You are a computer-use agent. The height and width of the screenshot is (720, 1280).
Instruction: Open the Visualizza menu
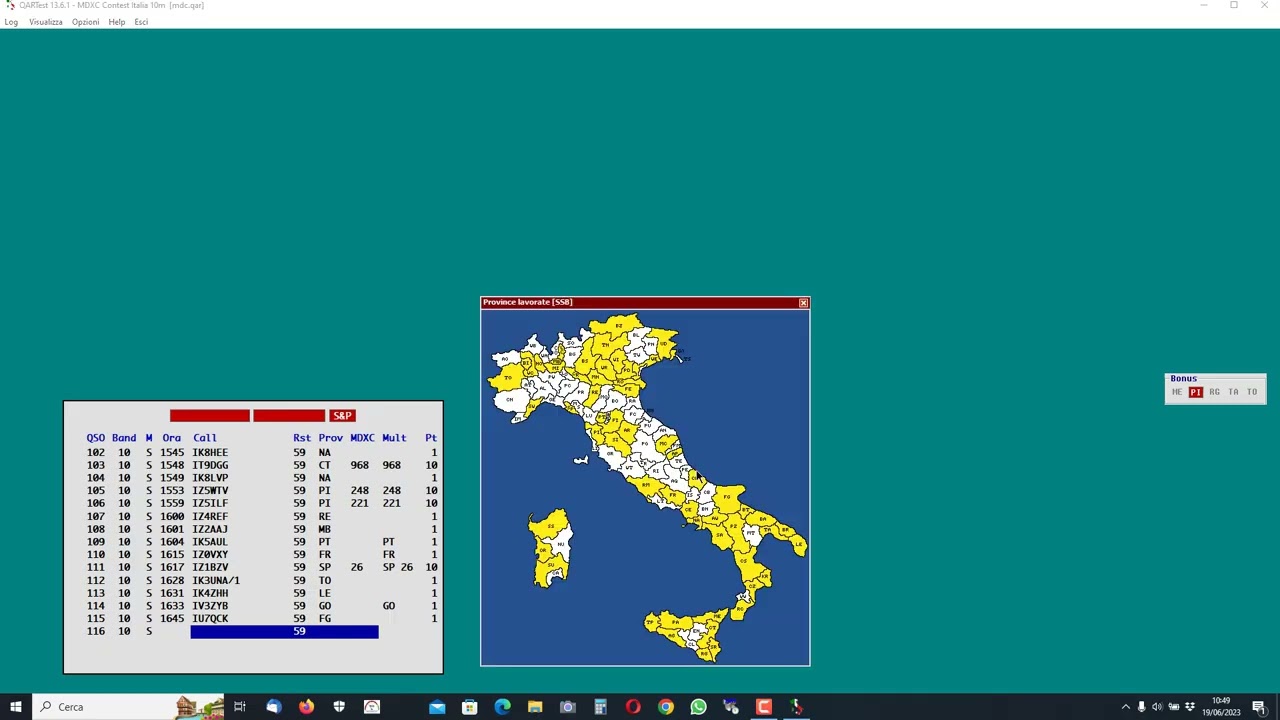pyautogui.click(x=45, y=22)
